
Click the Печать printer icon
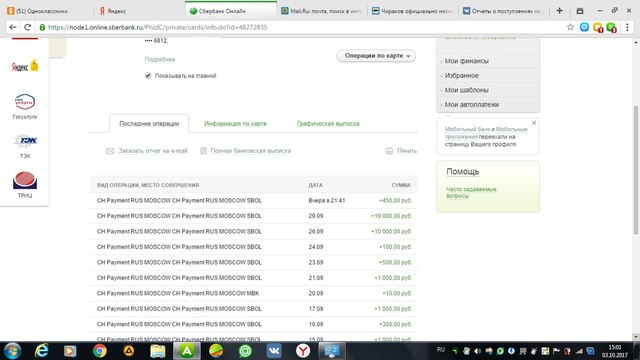[389, 151]
